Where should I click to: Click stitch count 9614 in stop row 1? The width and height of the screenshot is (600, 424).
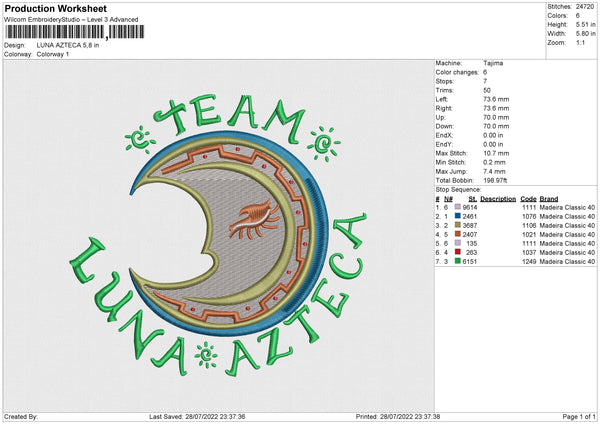(x=470, y=207)
